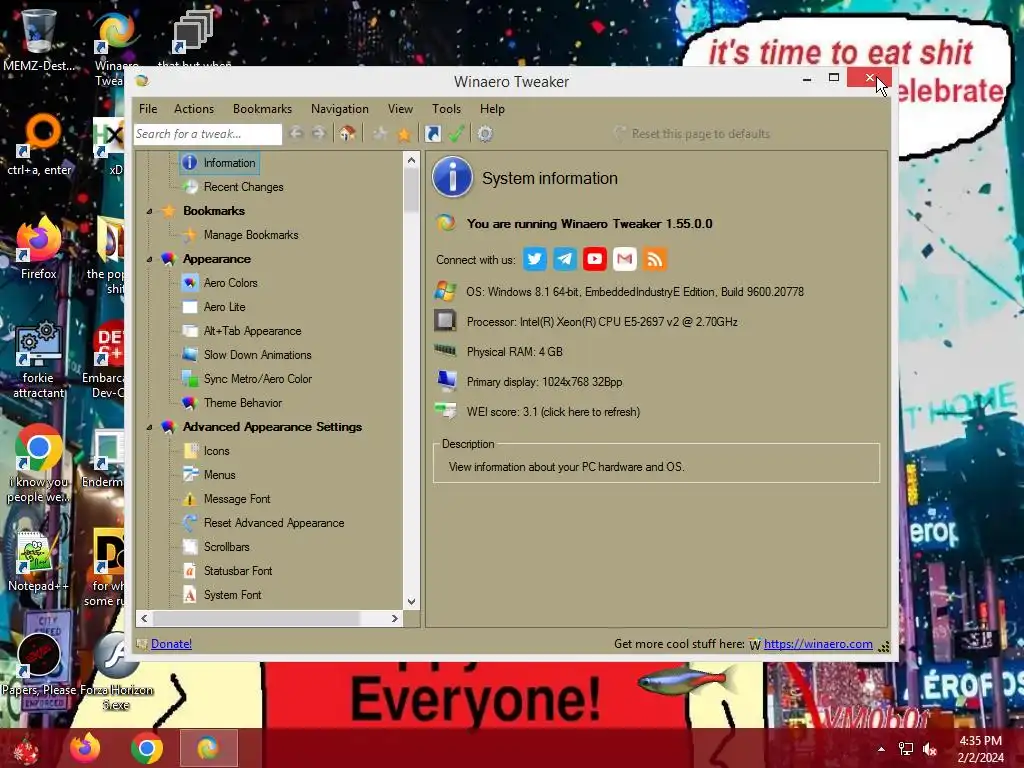Show hidden tray icons arrow
This screenshot has height=768, width=1024.
881,749
